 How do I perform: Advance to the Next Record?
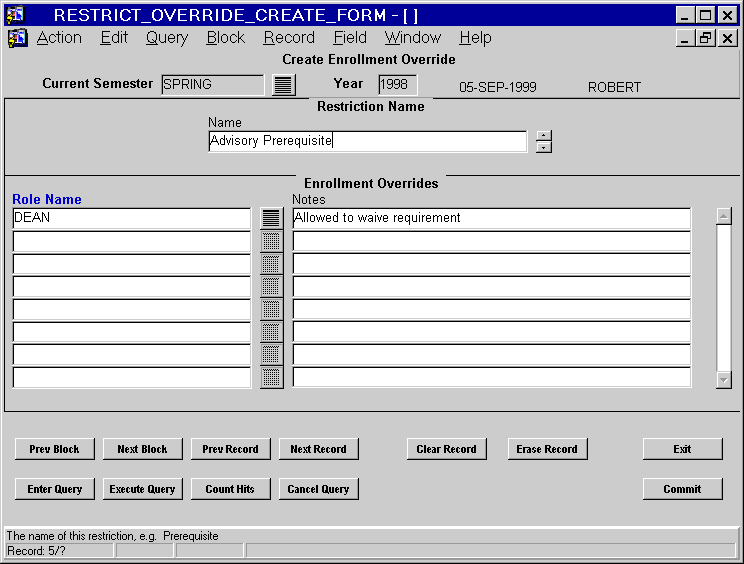click(x=318, y=449)
